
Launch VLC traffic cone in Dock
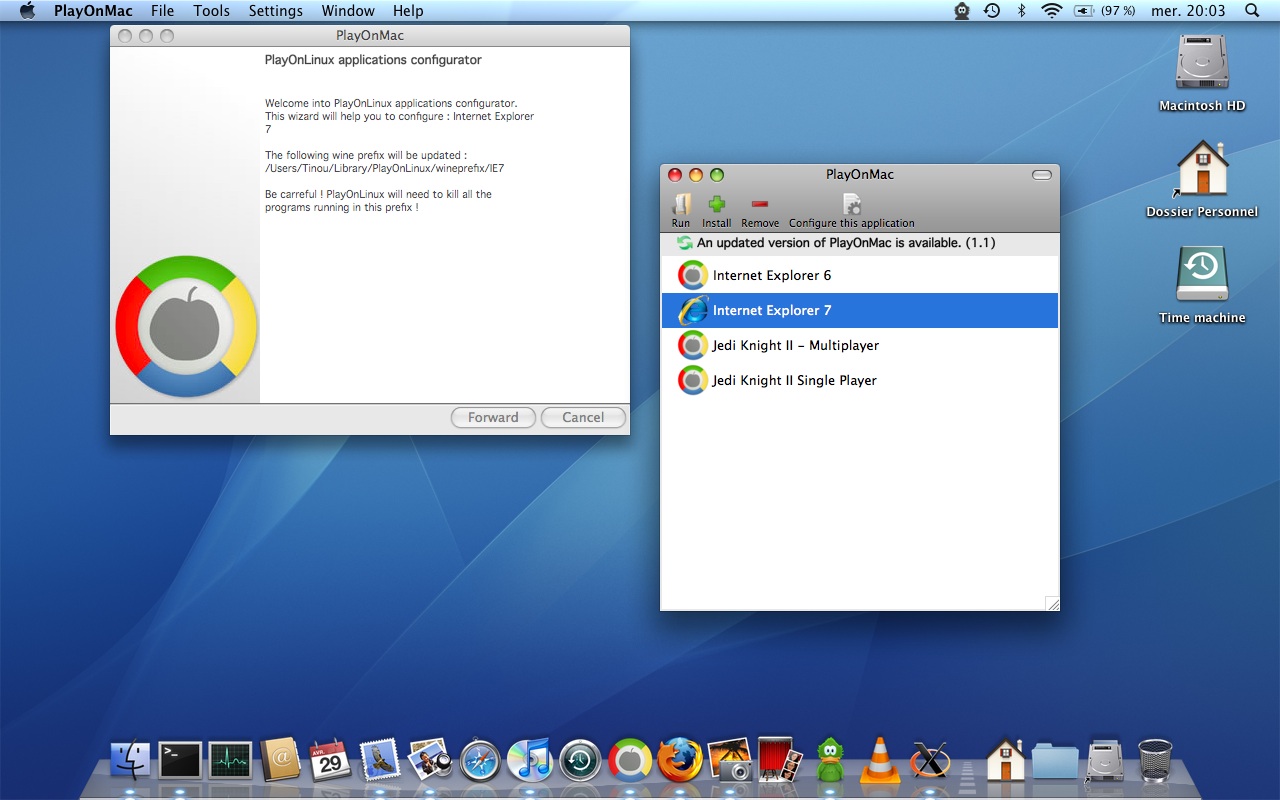(x=880, y=761)
